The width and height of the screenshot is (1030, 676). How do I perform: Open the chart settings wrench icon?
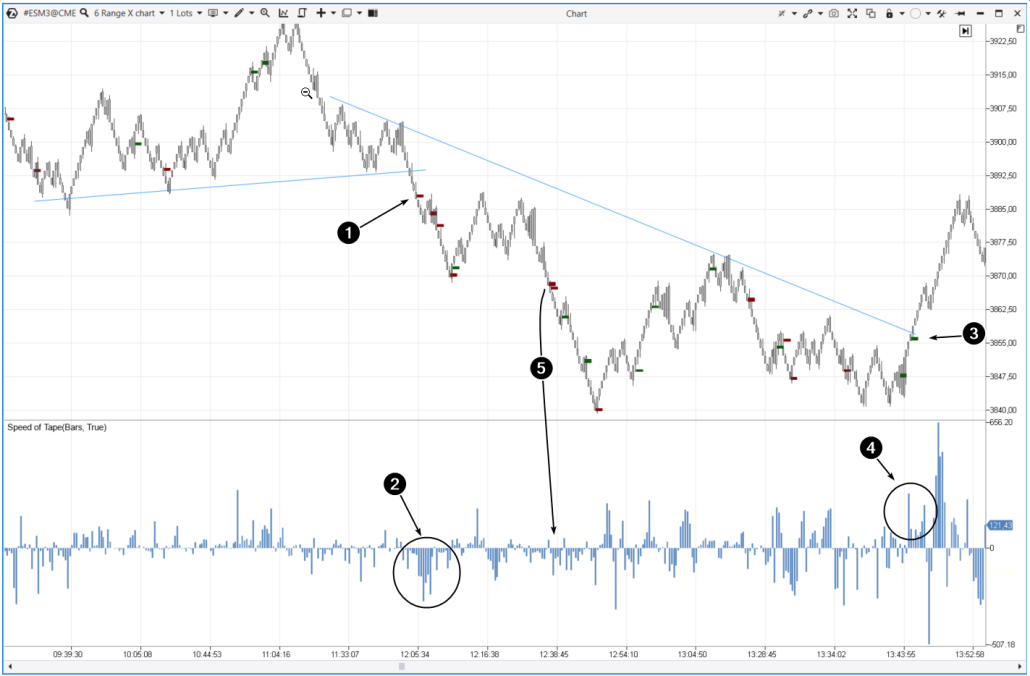click(x=940, y=13)
